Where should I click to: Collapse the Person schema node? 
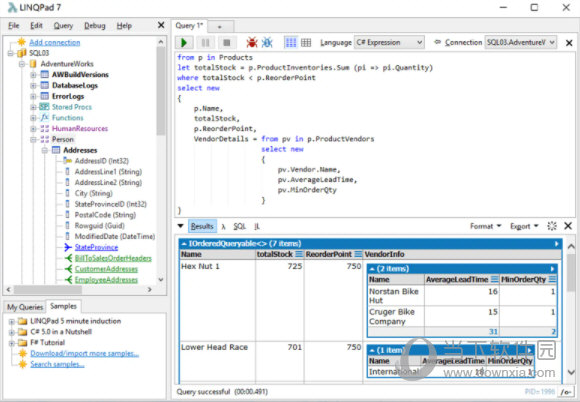(33, 139)
